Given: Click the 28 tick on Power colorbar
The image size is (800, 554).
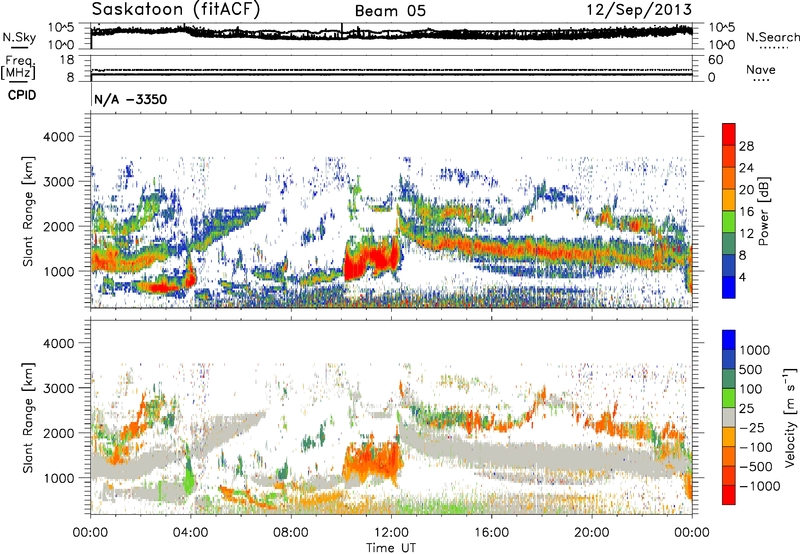Looking at the screenshot, I should [x=746, y=146].
